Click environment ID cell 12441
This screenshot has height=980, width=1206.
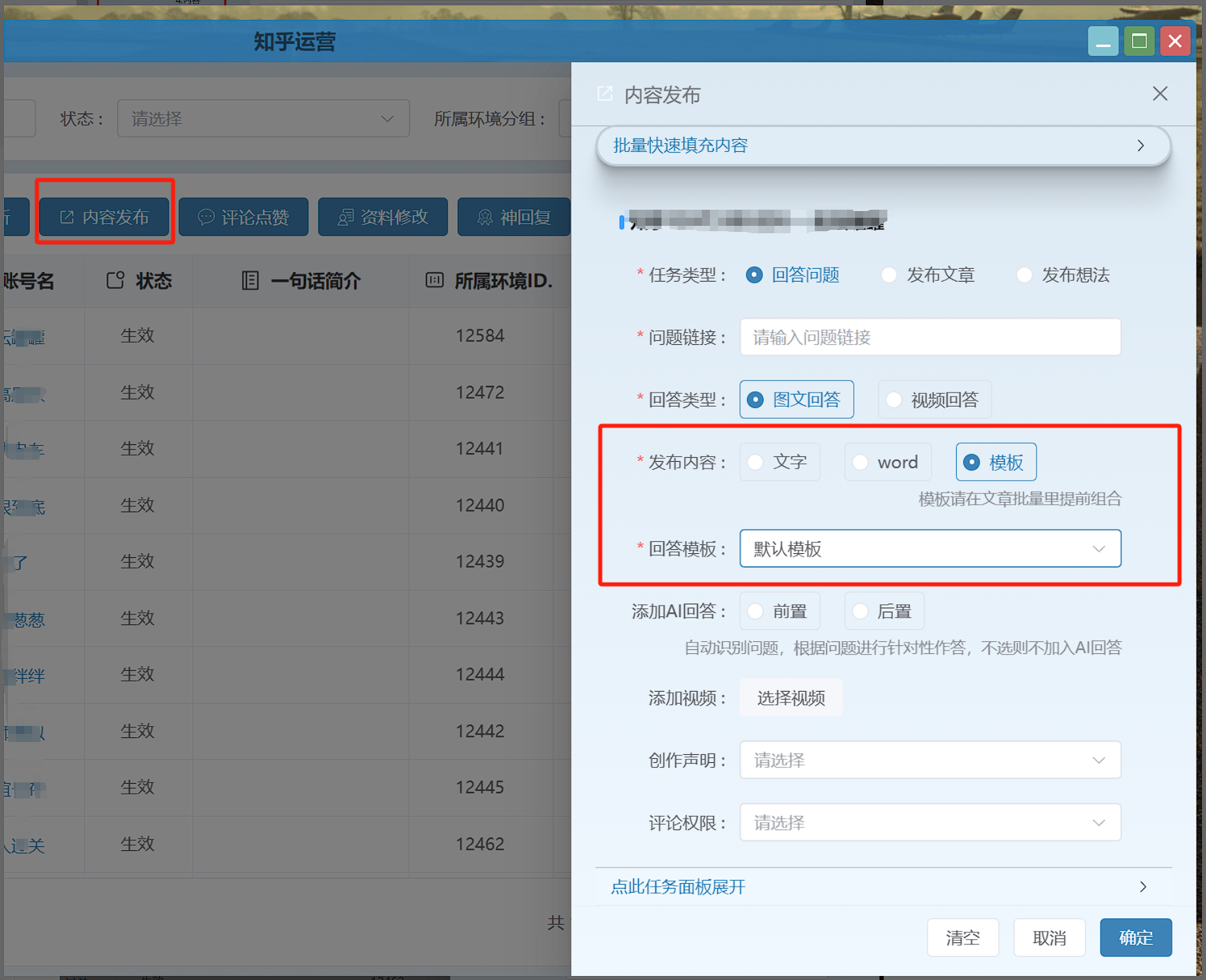click(x=480, y=448)
